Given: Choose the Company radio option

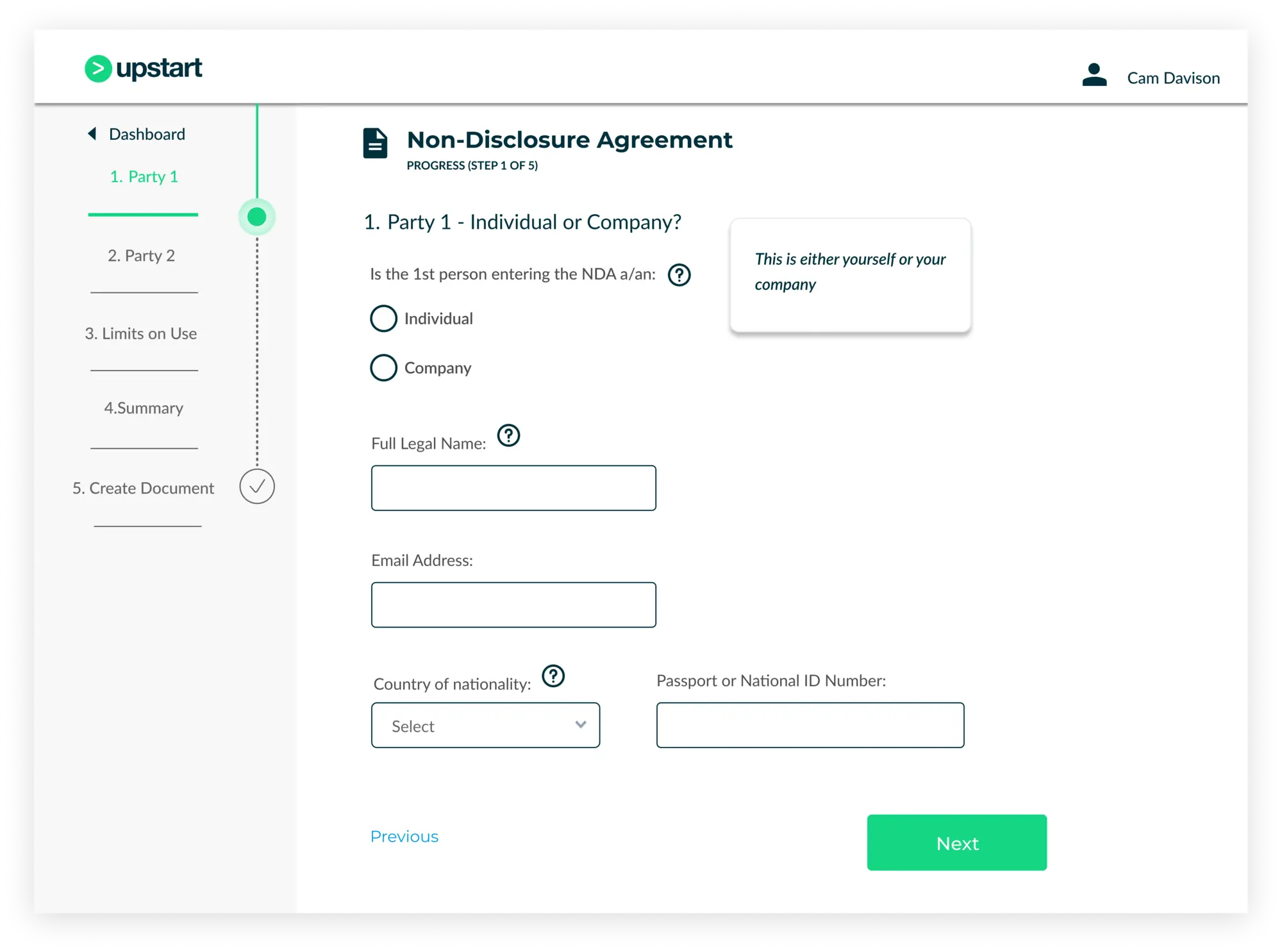Looking at the screenshot, I should click(x=383, y=367).
